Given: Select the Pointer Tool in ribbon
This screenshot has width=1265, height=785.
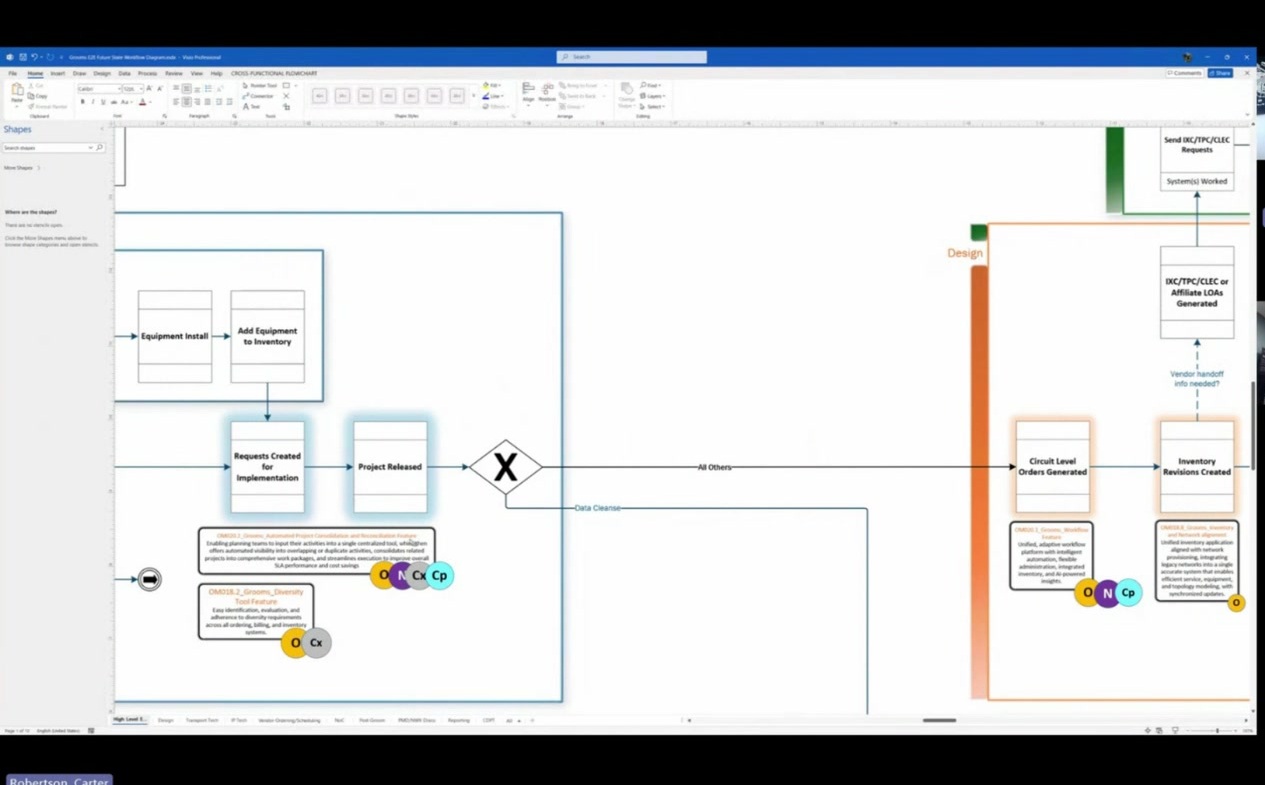Looking at the screenshot, I should click(x=260, y=86).
